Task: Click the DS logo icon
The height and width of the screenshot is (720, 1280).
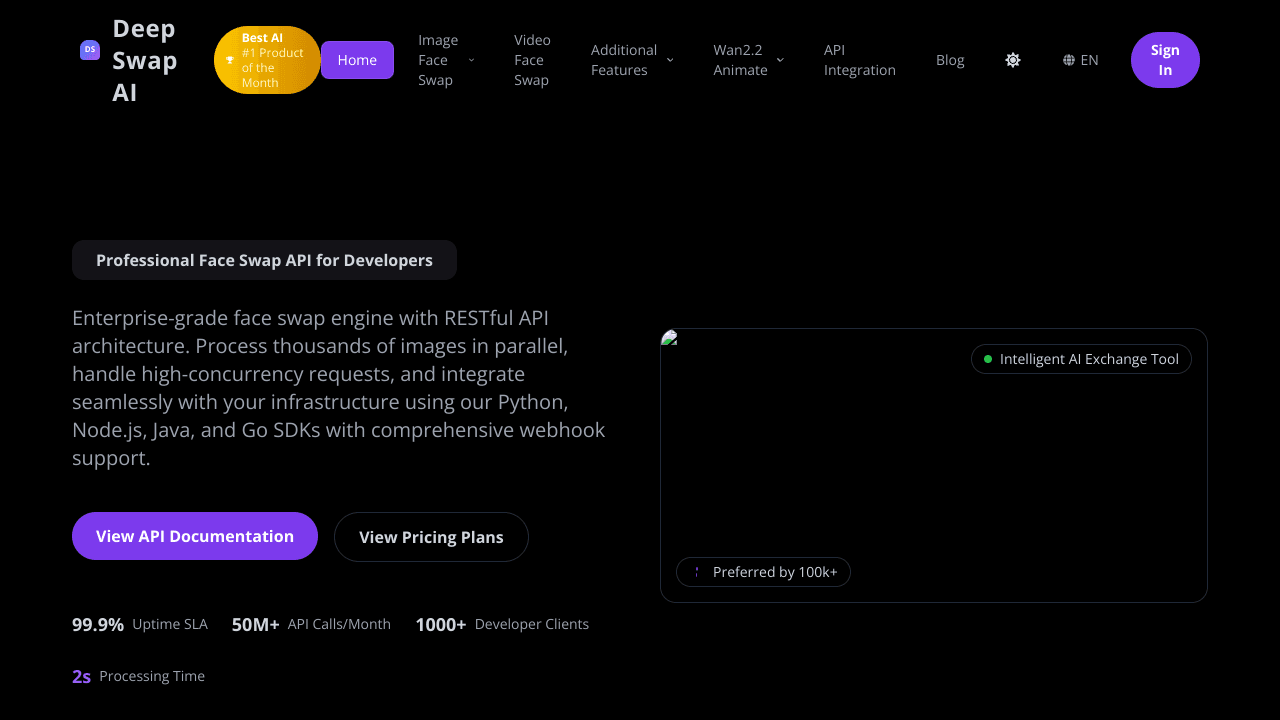Action: click(x=90, y=50)
